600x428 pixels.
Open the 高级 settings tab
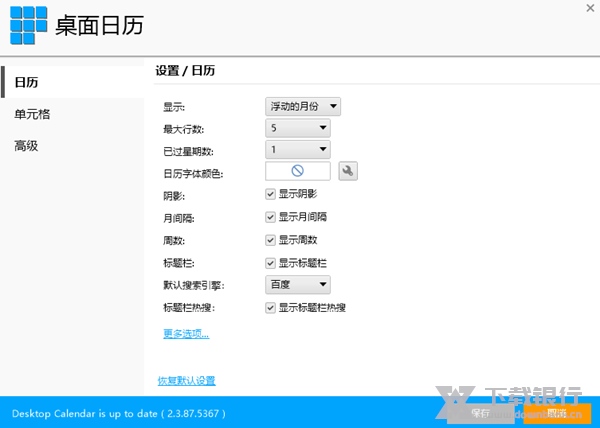point(27,146)
